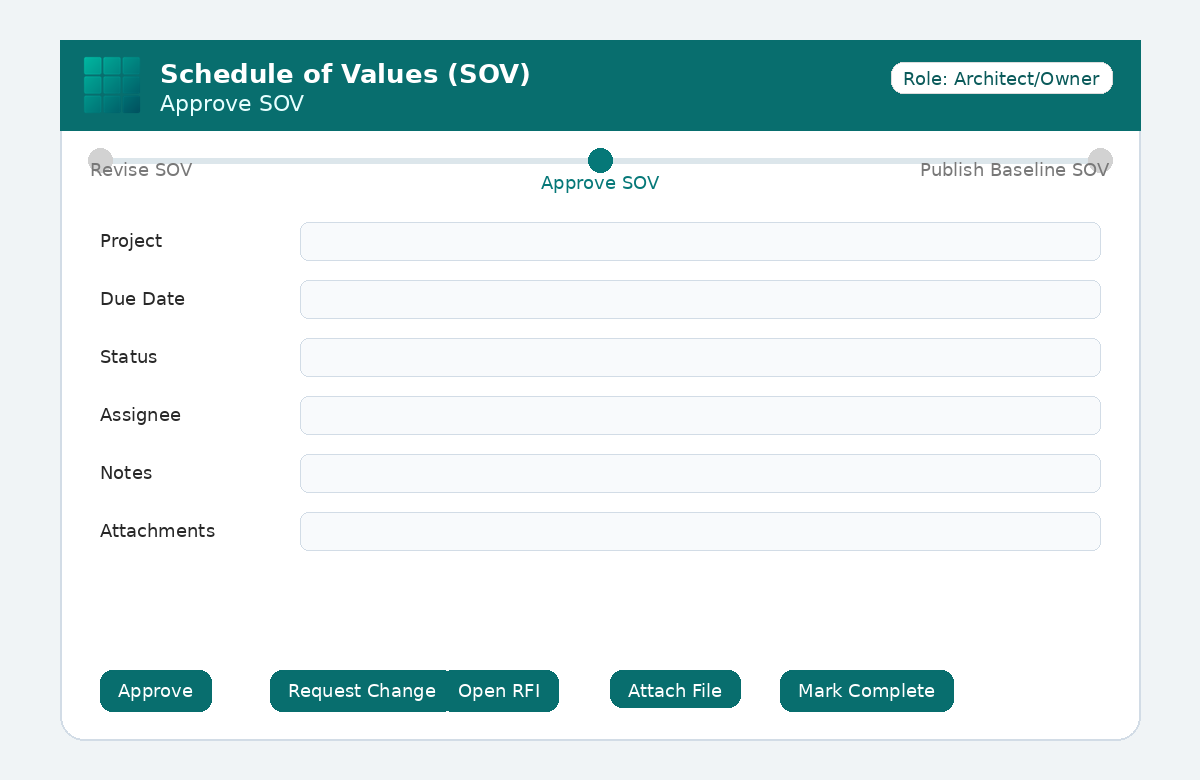Click the Revise SOV step label
This screenshot has width=1200, height=780.
pos(141,170)
